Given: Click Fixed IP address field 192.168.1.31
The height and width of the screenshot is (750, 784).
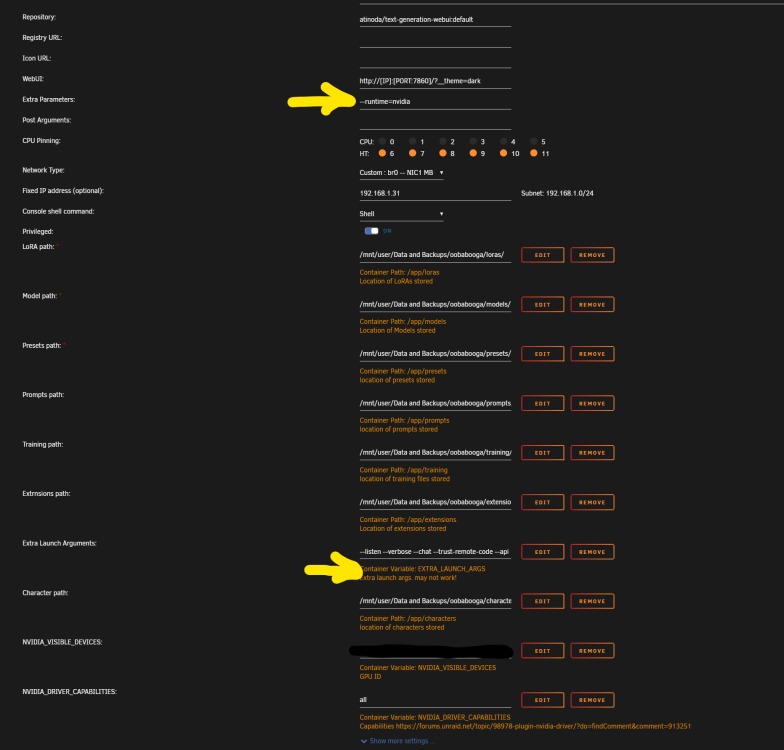Looking at the screenshot, I should pos(435,194).
